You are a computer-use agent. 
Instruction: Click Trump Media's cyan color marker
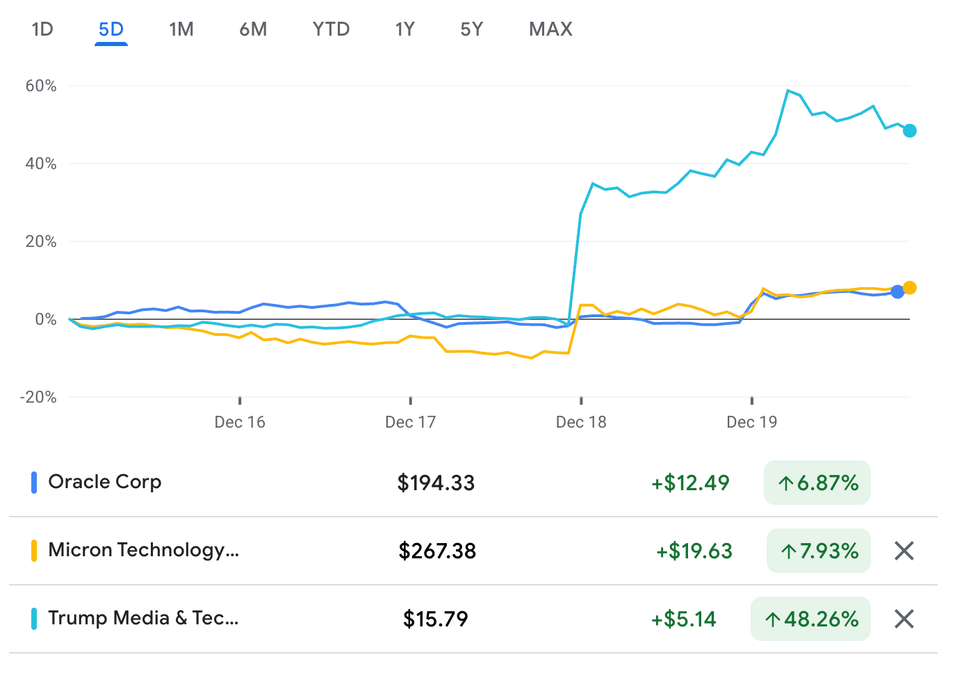click(34, 618)
